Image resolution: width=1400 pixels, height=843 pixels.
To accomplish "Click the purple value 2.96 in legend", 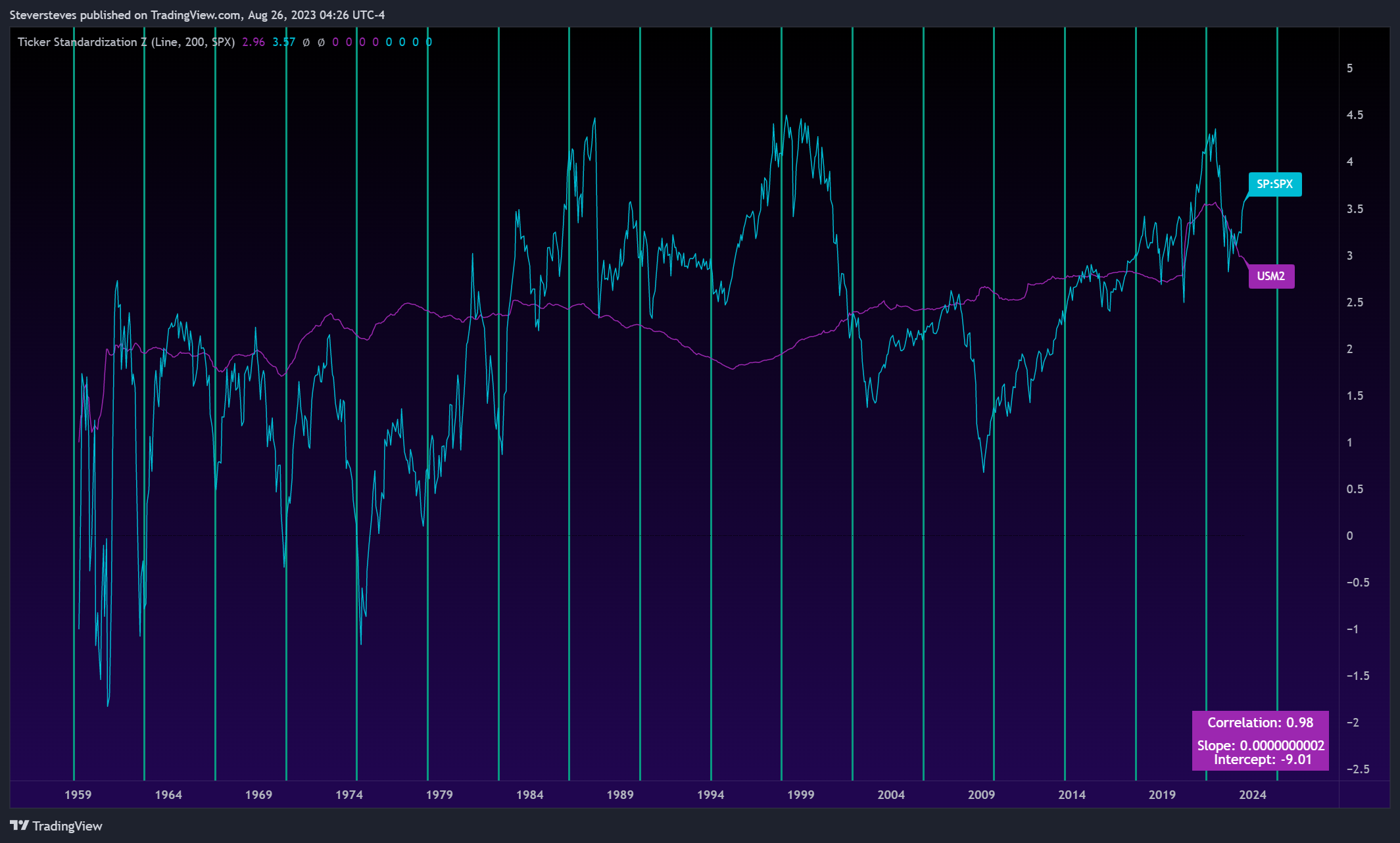I will [x=253, y=42].
